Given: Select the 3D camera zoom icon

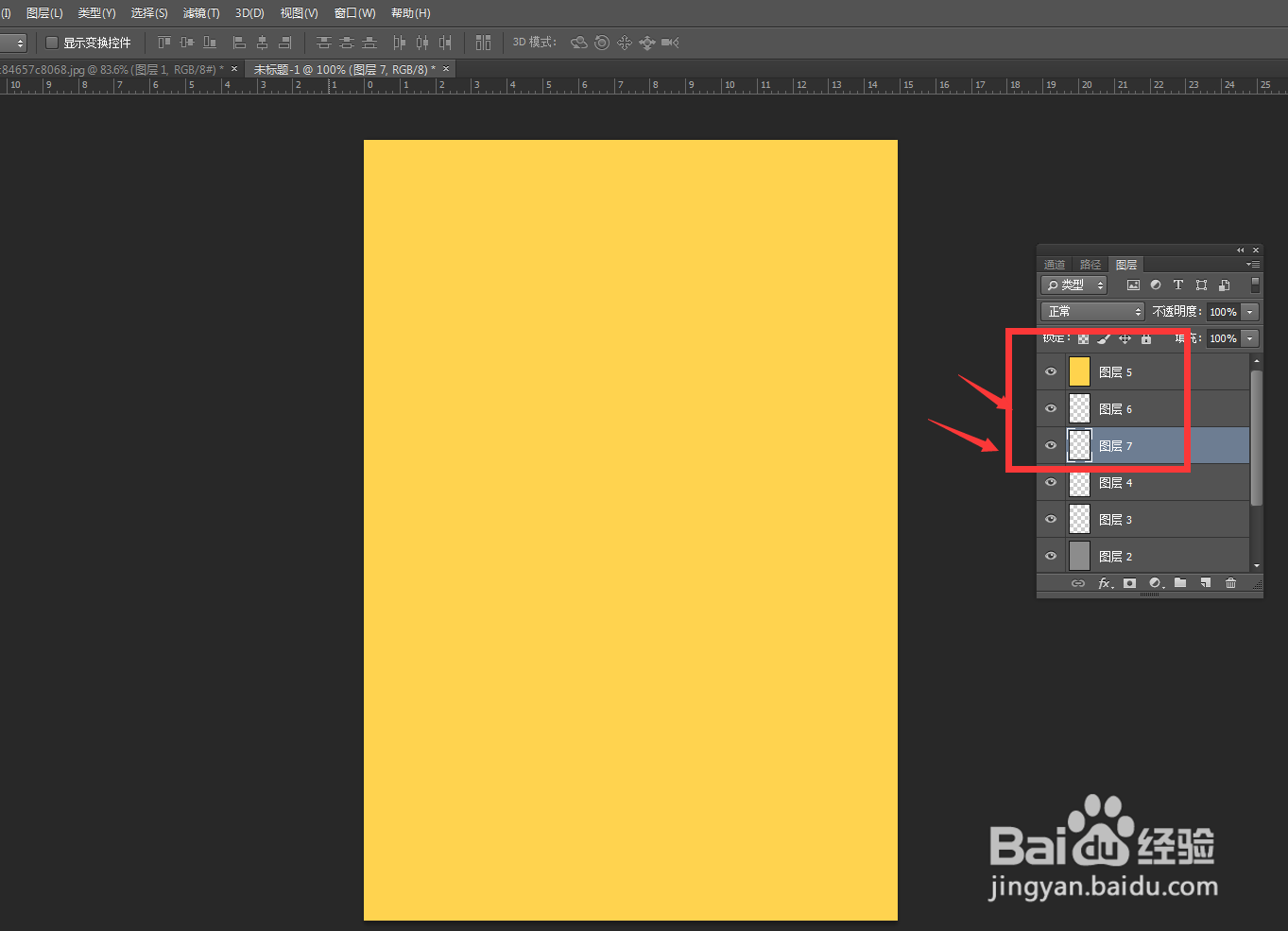Looking at the screenshot, I should pos(670,43).
